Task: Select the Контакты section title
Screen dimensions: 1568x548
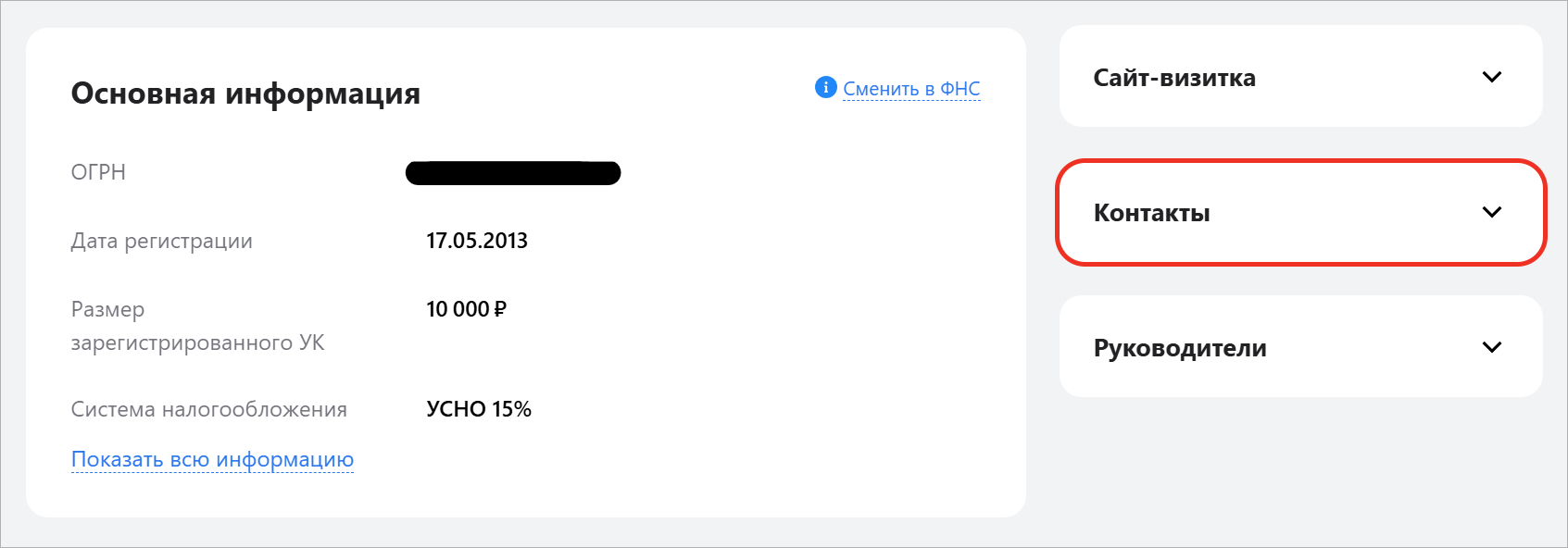Action: click(x=1151, y=213)
